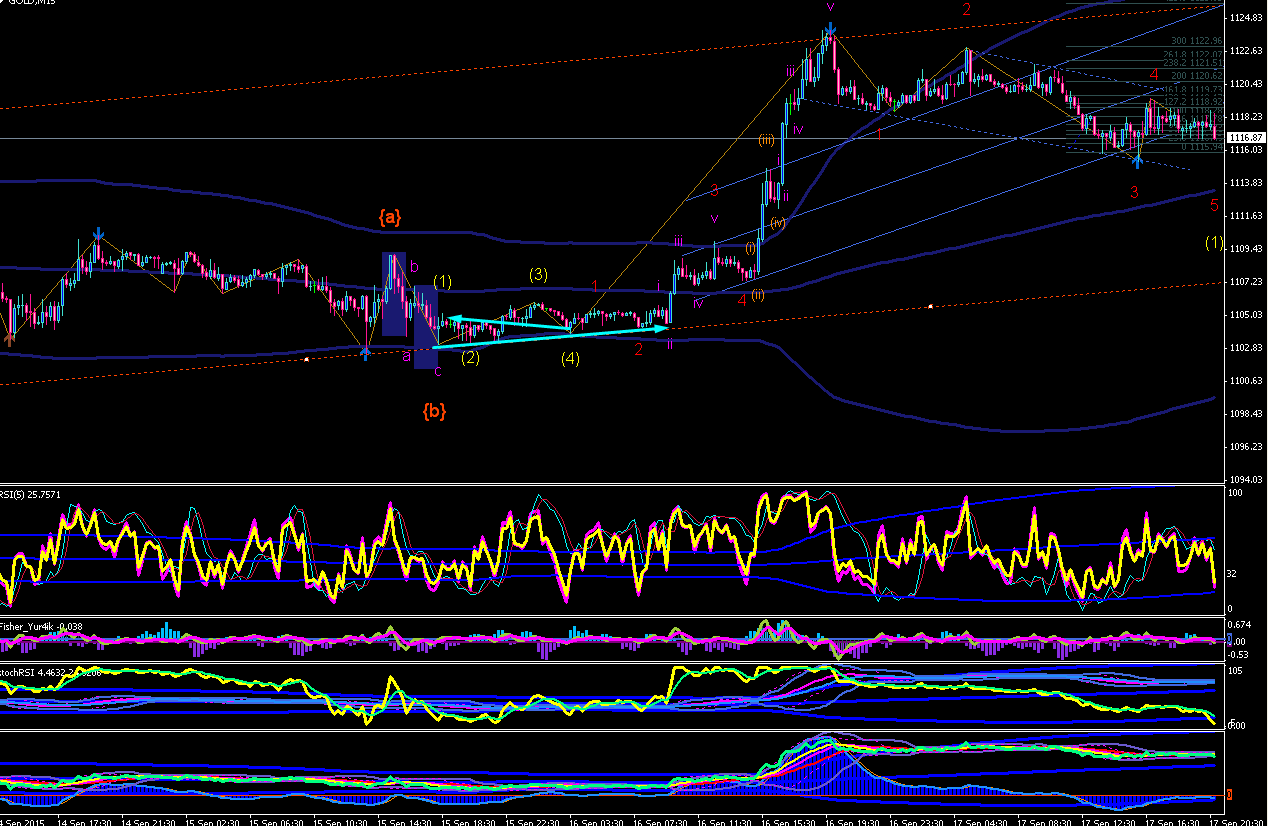The height and width of the screenshot is (826, 1268).
Task: Click the 1096.23 price axis label
Action: click(x=1246, y=447)
